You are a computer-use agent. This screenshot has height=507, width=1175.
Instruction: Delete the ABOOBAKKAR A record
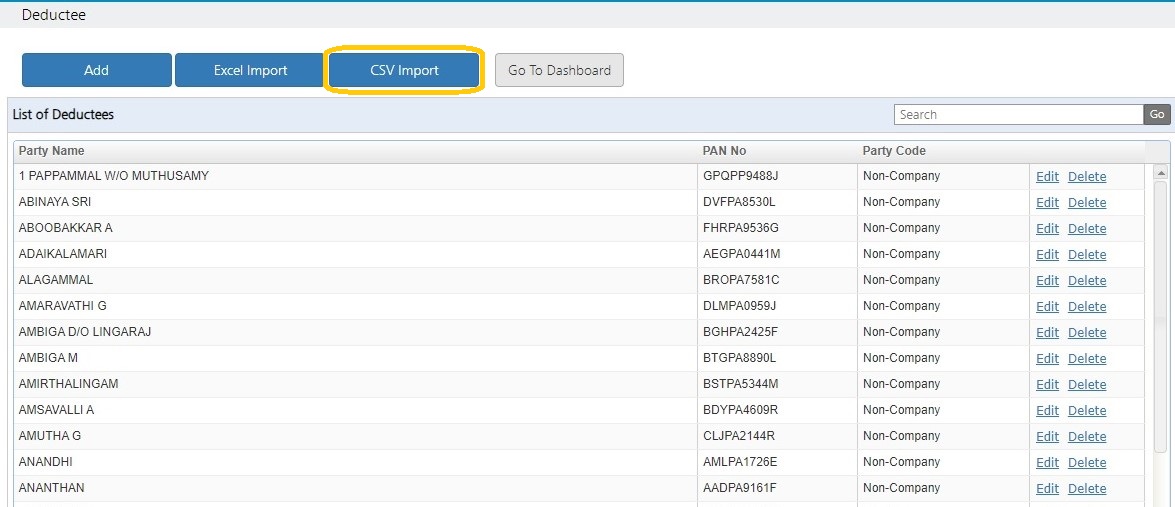tap(1087, 228)
